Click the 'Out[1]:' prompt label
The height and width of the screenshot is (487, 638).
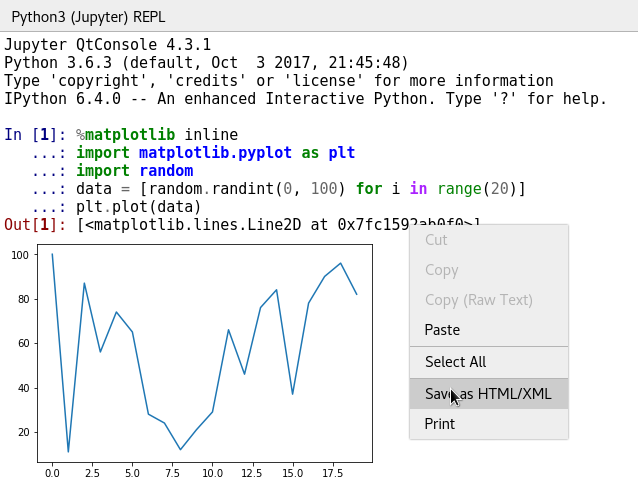(x=35, y=225)
